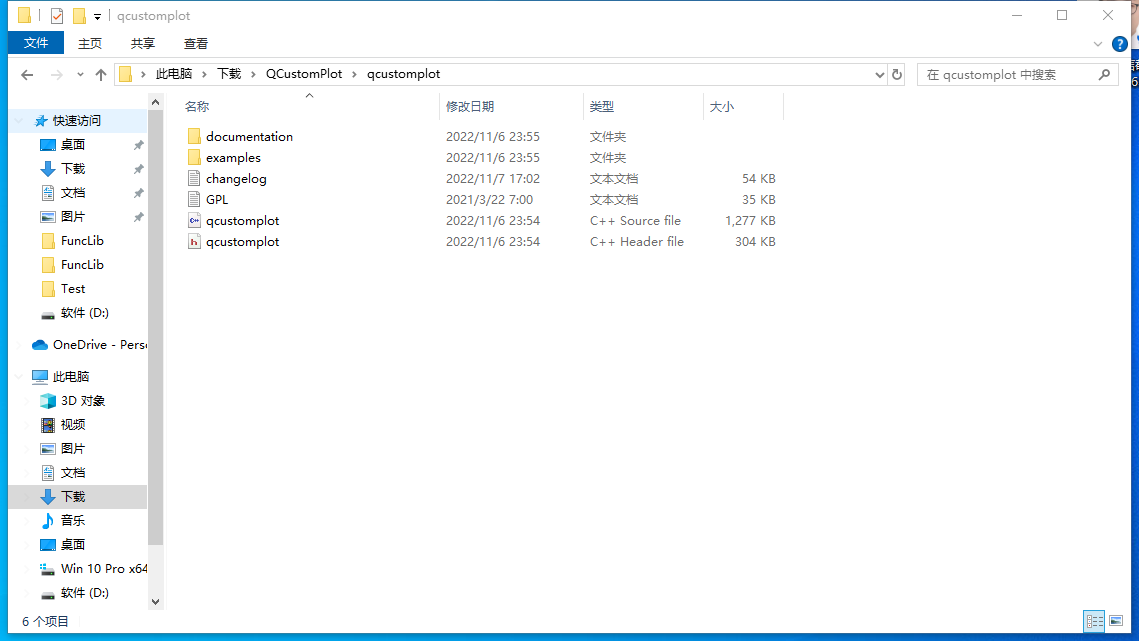Click QCustomPlot in the breadcrumb path

click(304, 74)
